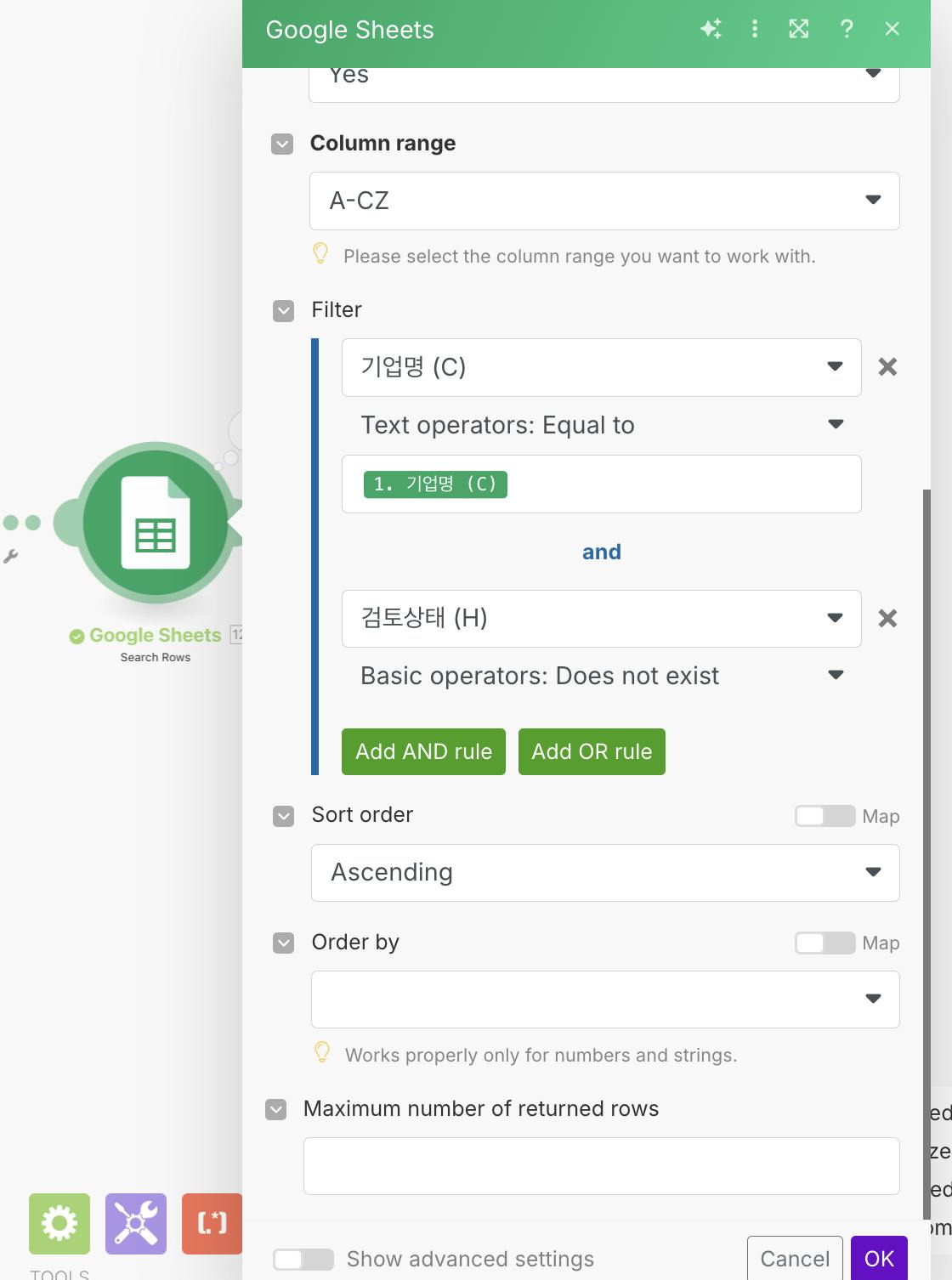Click the filter value input field
This screenshot has height=1280, width=952.
point(602,484)
